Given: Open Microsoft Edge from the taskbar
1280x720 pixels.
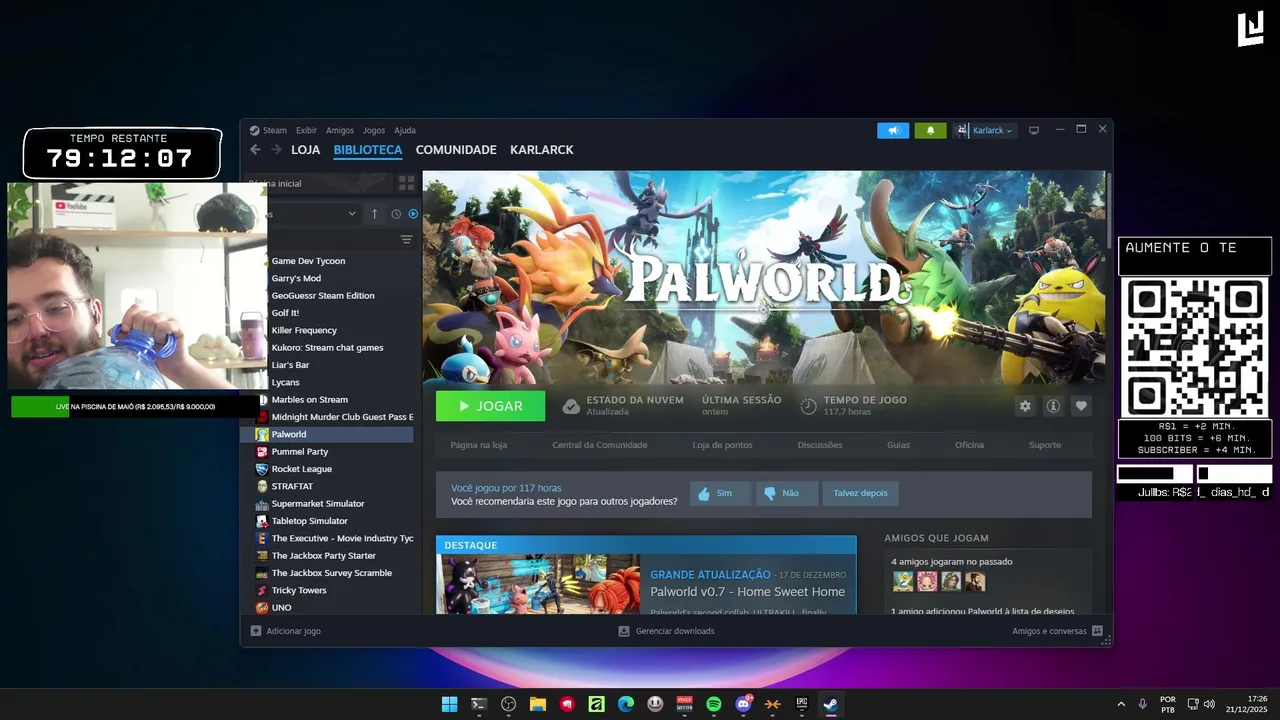Looking at the screenshot, I should pyautogui.click(x=626, y=704).
